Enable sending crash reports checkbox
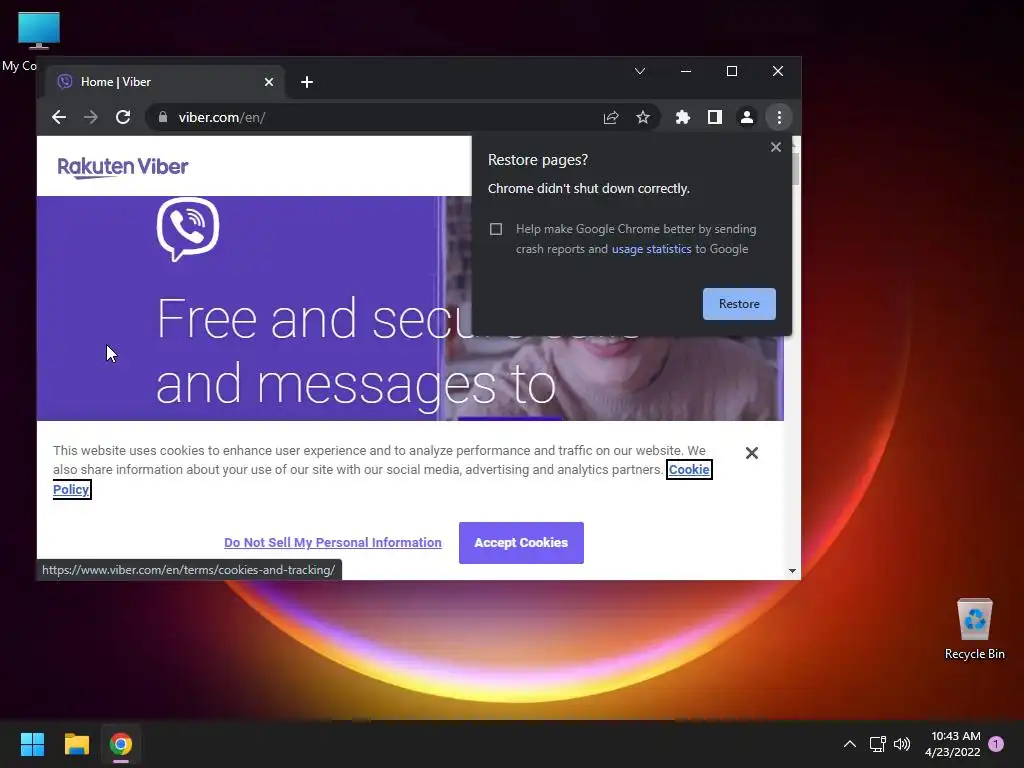 point(496,229)
